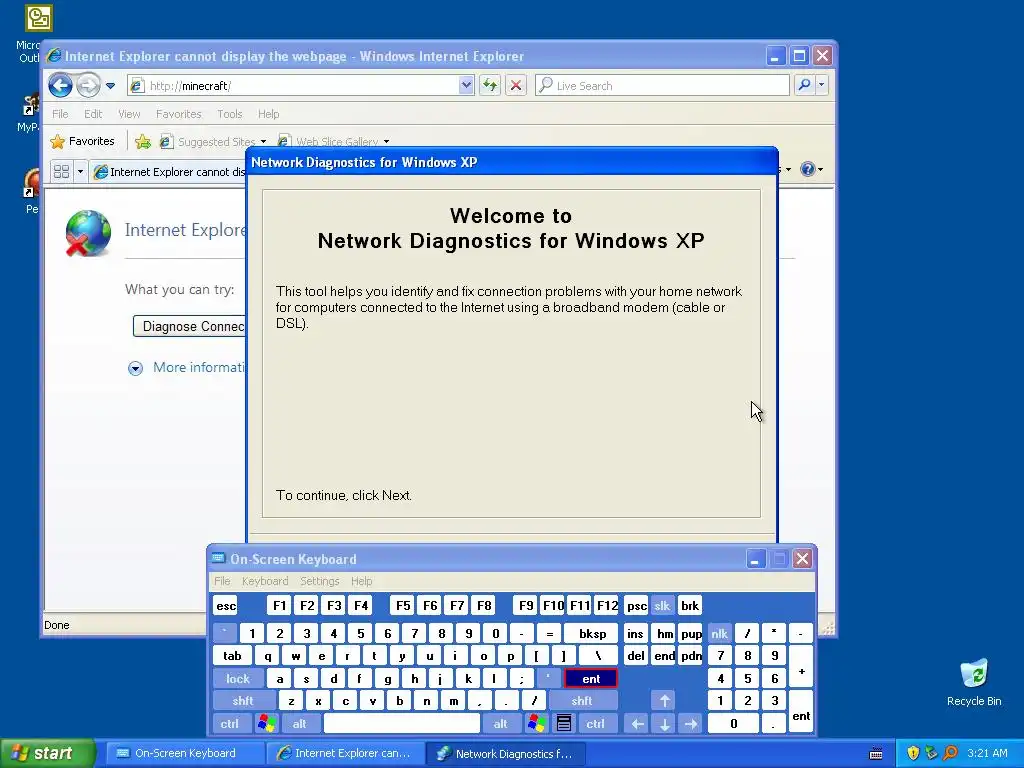1024x768 pixels.
Task: Switch to Internet Explorer taskbar button
Action: (345, 753)
